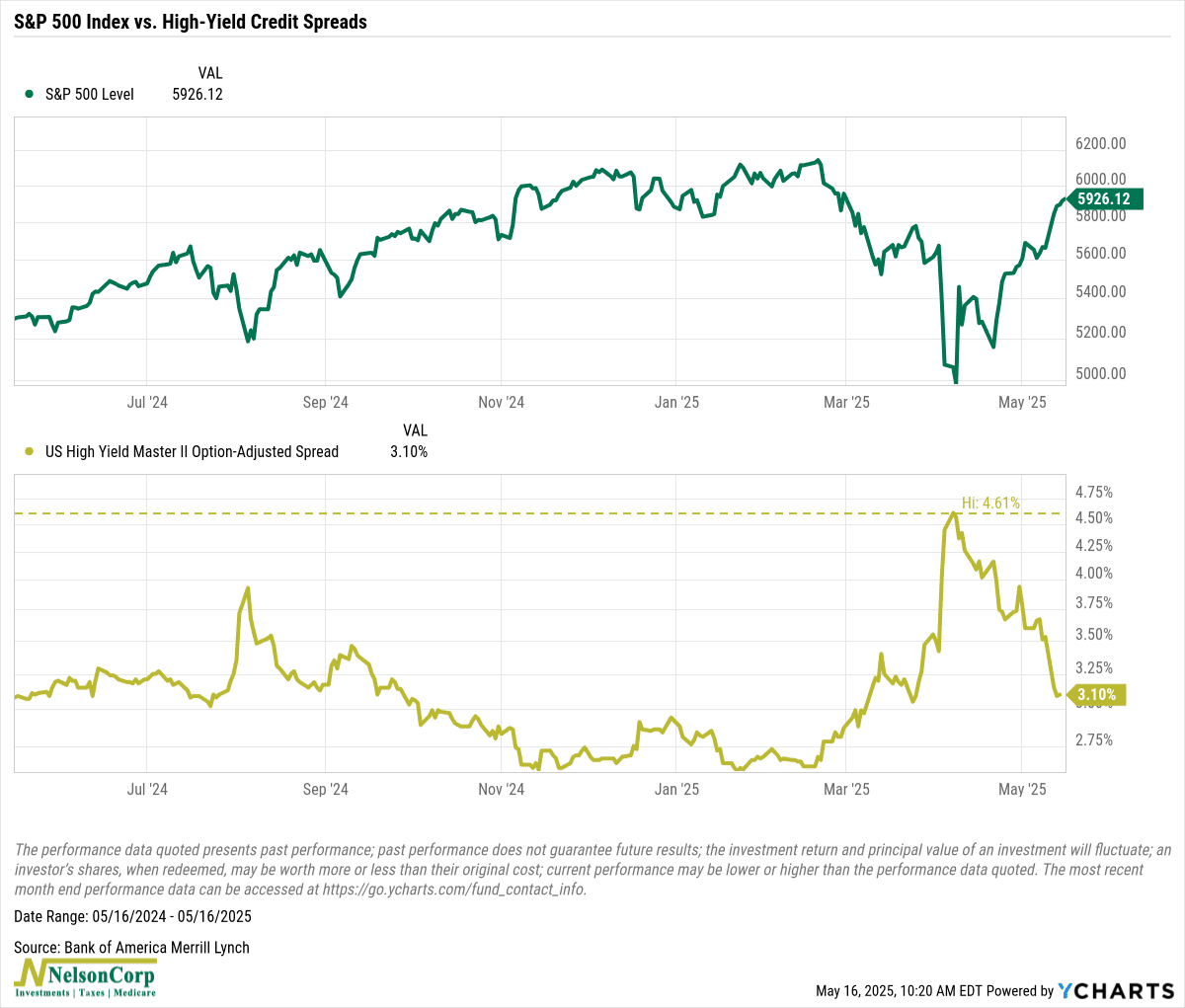This screenshot has width=1185, height=1008.
Task: Click the yellow High Yield Spread legend dot
Action: coord(27,452)
